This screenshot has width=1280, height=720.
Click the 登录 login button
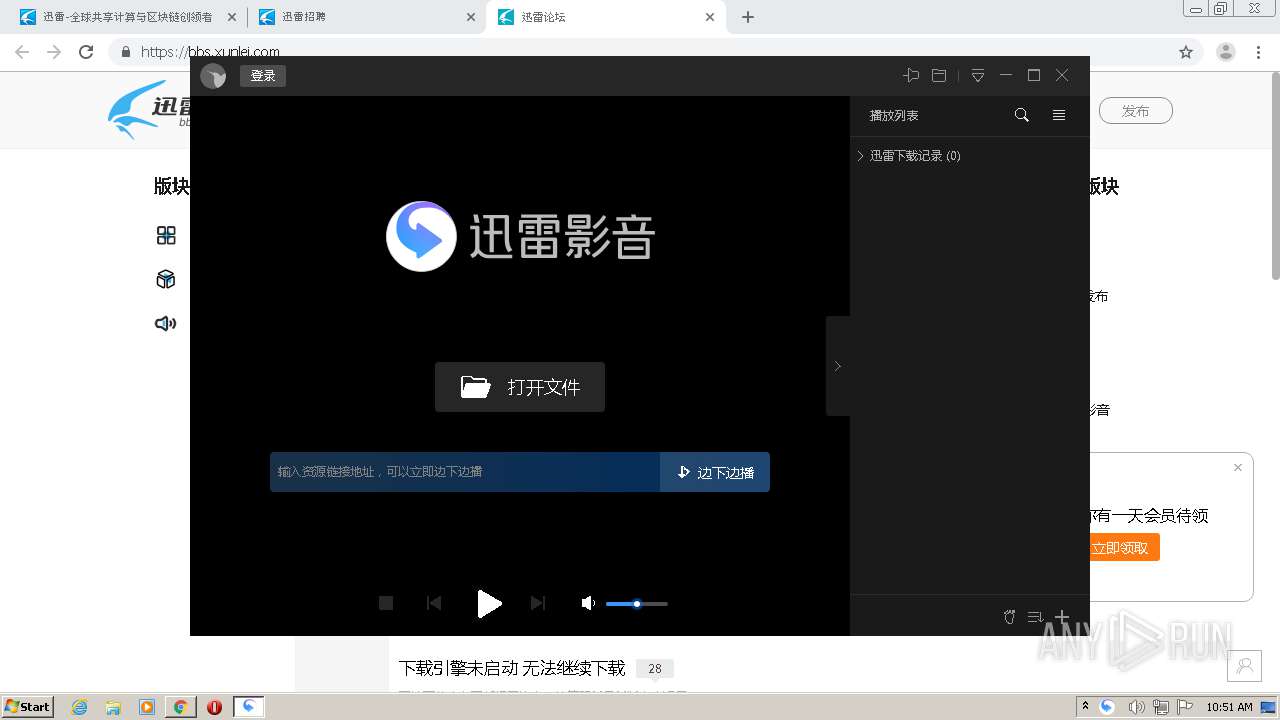[x=263, y=76]
